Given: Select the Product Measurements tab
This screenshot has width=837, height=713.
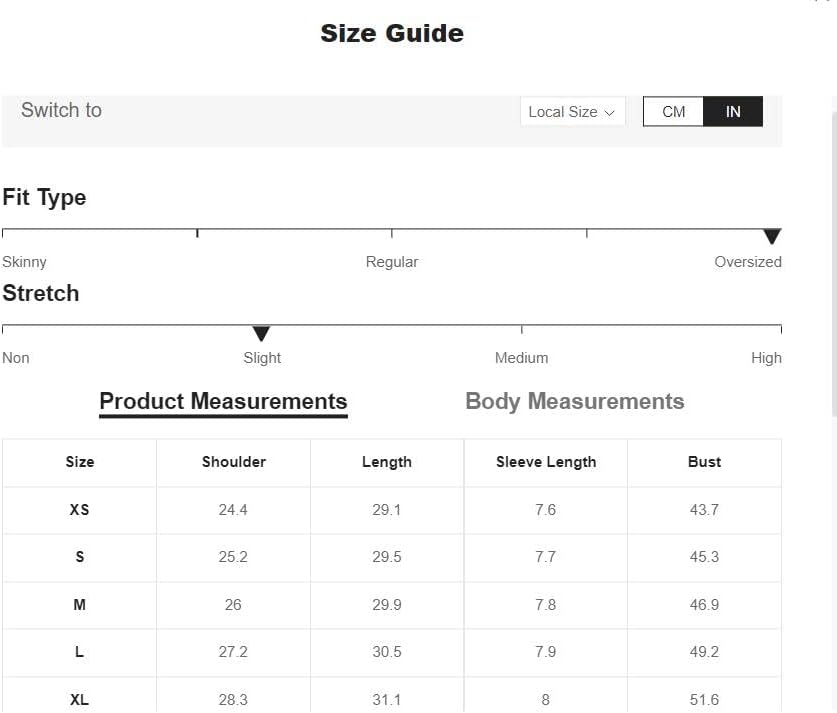Looking at the screenshot, I should click(x=223, y=402).
